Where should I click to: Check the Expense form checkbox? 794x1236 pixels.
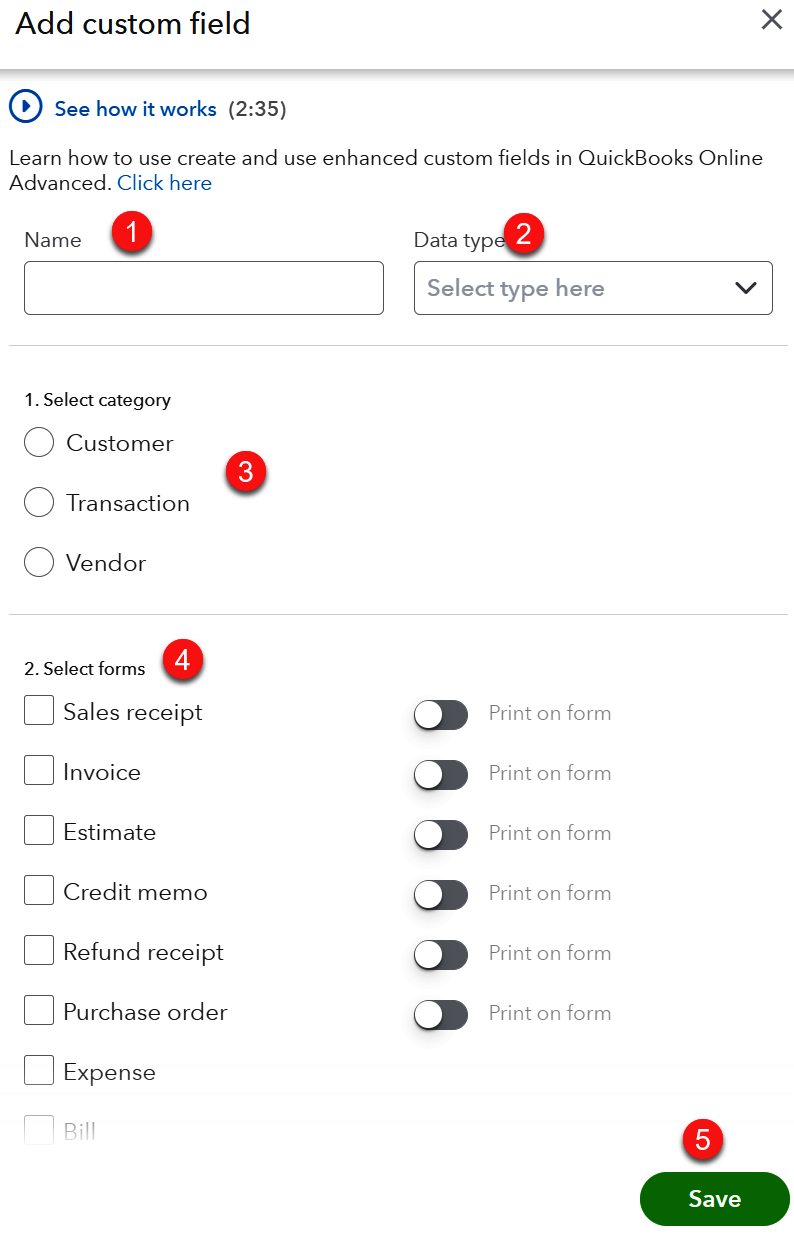click(x=39, y=1071)
